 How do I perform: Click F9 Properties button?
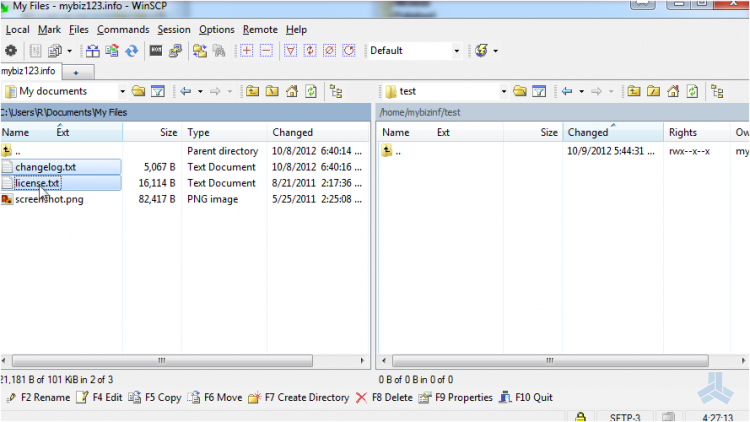[x=455, y=398]
